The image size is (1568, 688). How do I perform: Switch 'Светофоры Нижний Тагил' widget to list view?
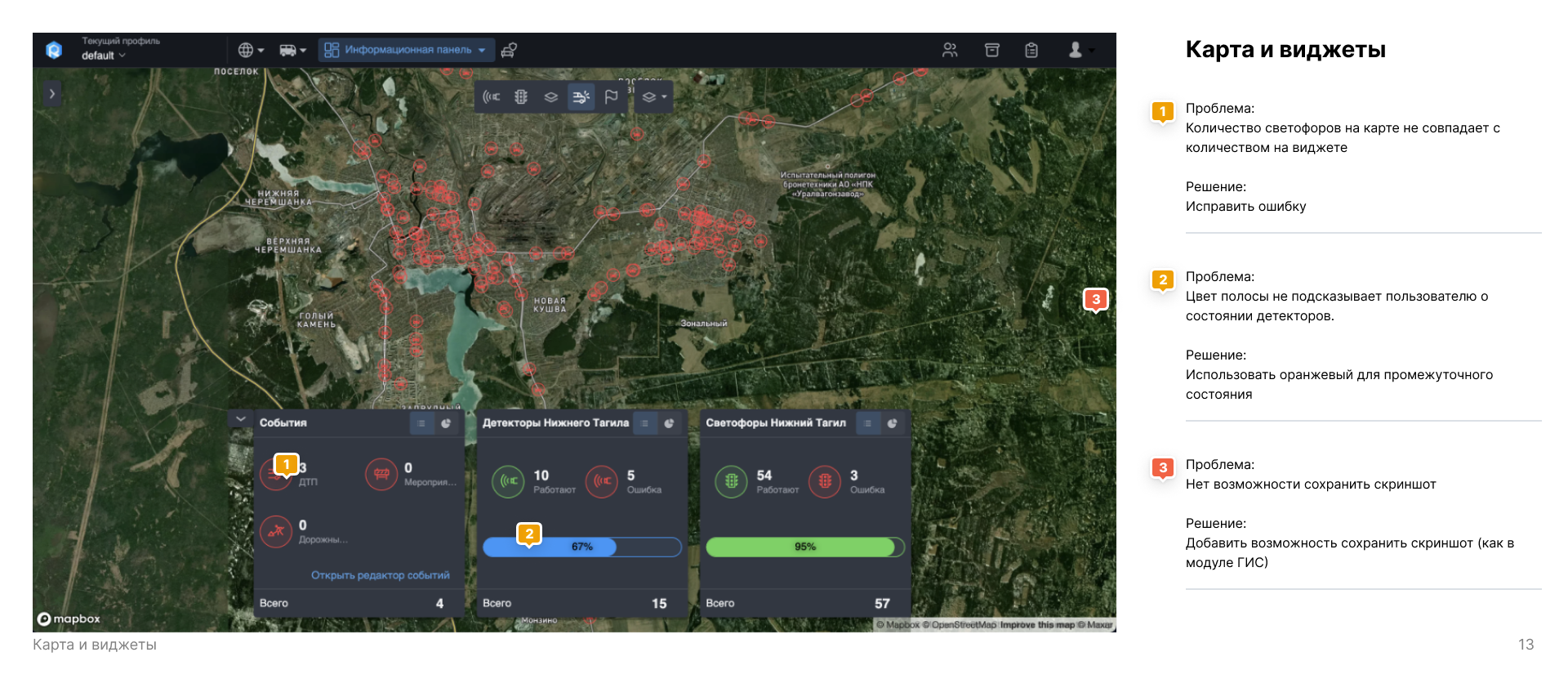(867, 423)
